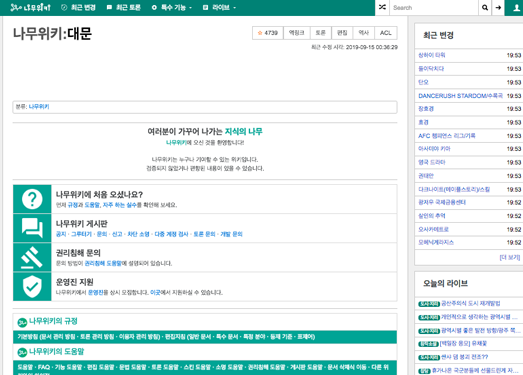523x375 pixels.
Task: Open the 그루터기 board link
Action: [x=81, y=234]
